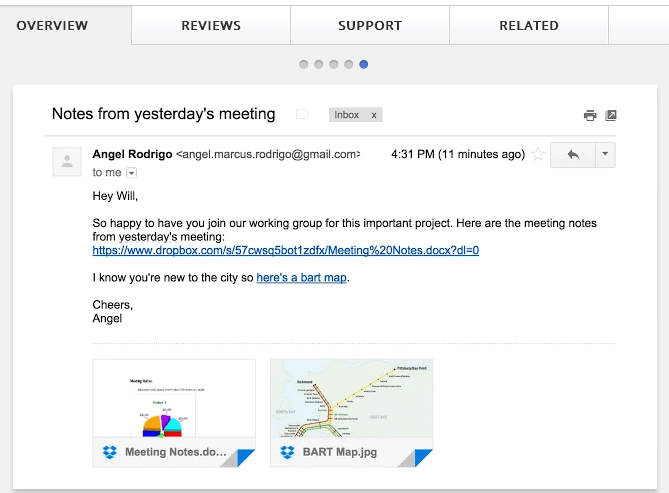Click Dropbox icon on BART Map attachment
Image resolution: width=669 pixels, height=493 pixels.
(287, 452)
